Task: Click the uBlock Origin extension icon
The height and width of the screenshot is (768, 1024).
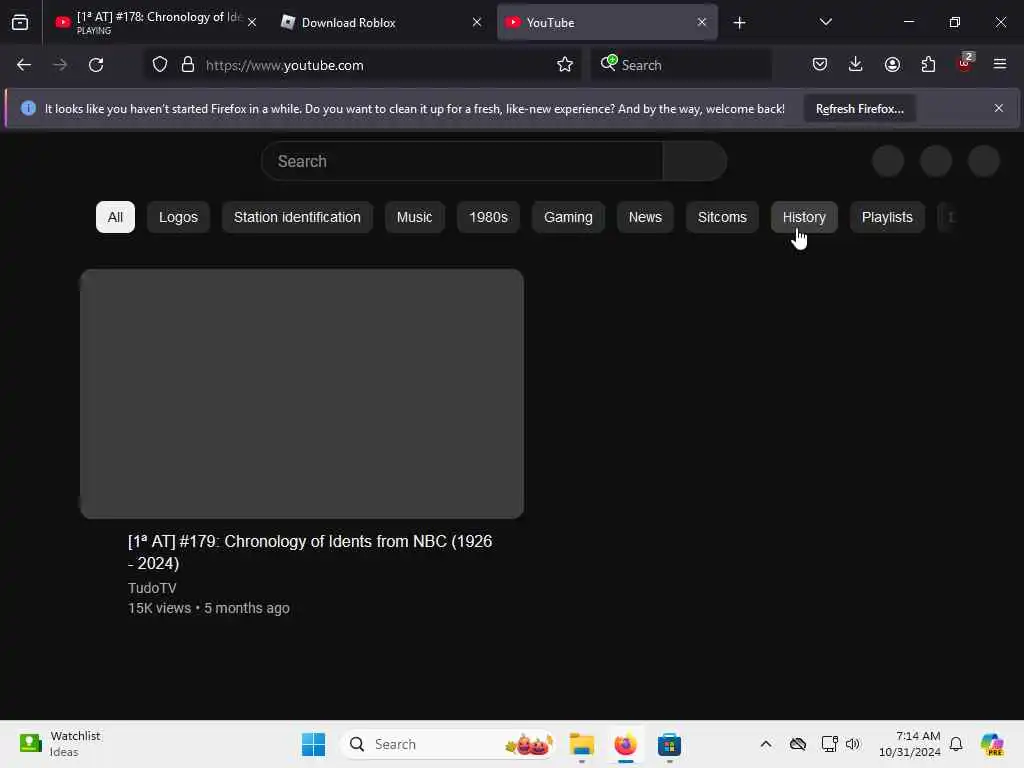Action: coord(965,63)
